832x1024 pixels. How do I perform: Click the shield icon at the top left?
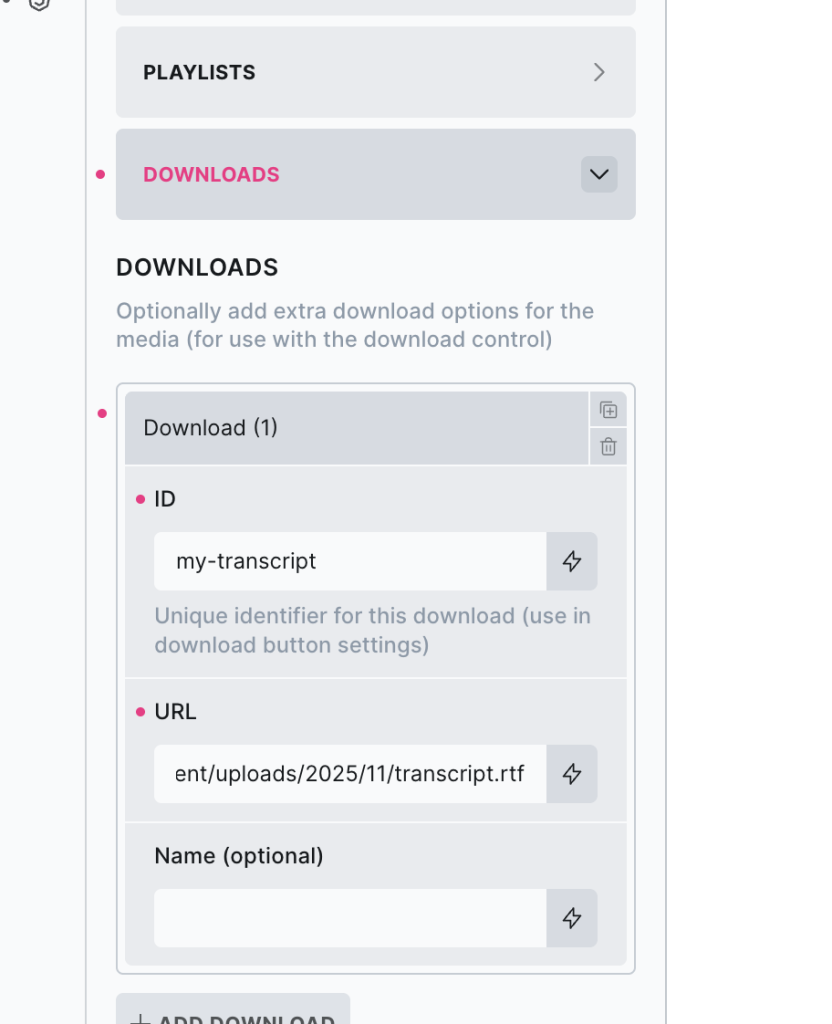(38, 5)
